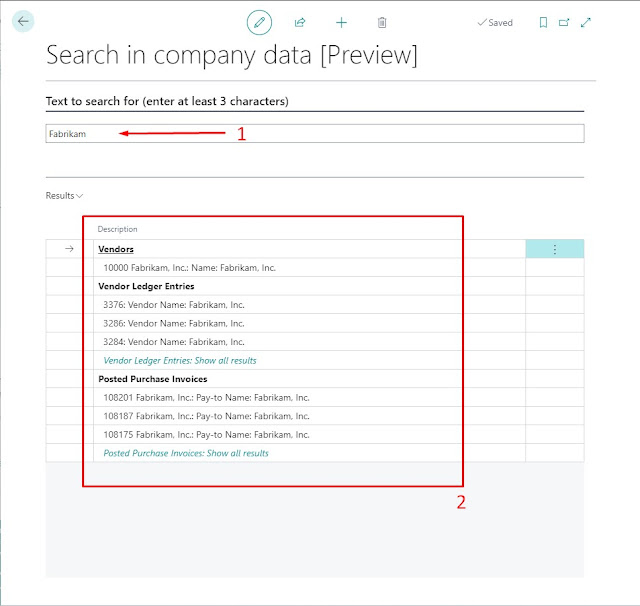Select result 10000 Fabrikam, Inc. vendor

[x=189, y=268]
